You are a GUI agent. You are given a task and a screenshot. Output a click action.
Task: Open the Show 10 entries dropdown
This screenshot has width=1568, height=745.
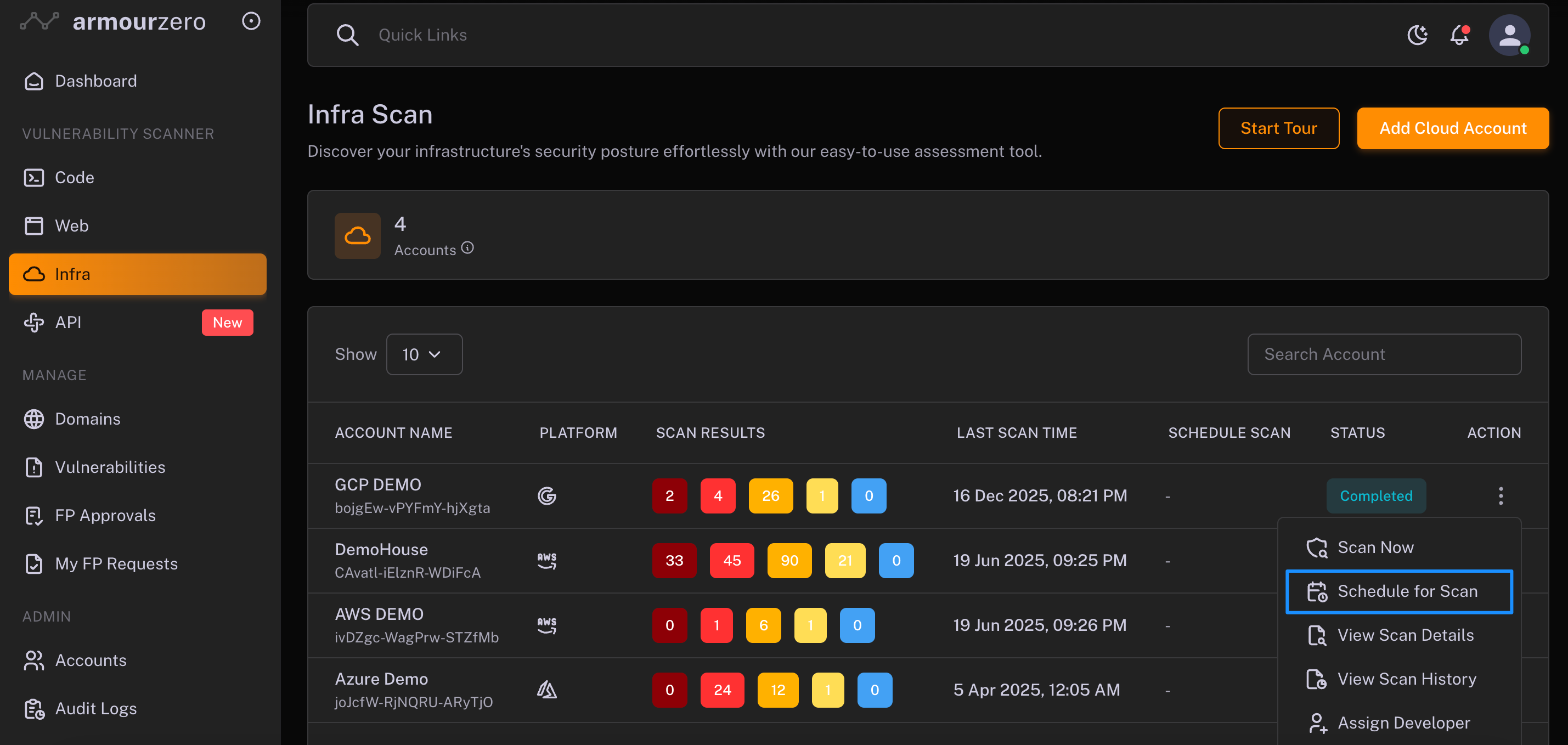click(424, 354)
